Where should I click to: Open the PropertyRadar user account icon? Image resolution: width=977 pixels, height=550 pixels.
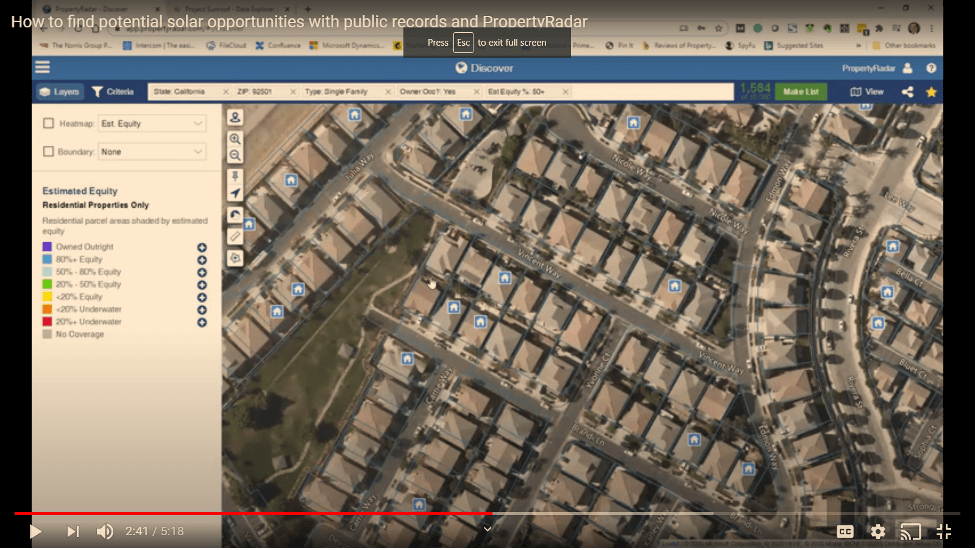(x=907, y=68)
